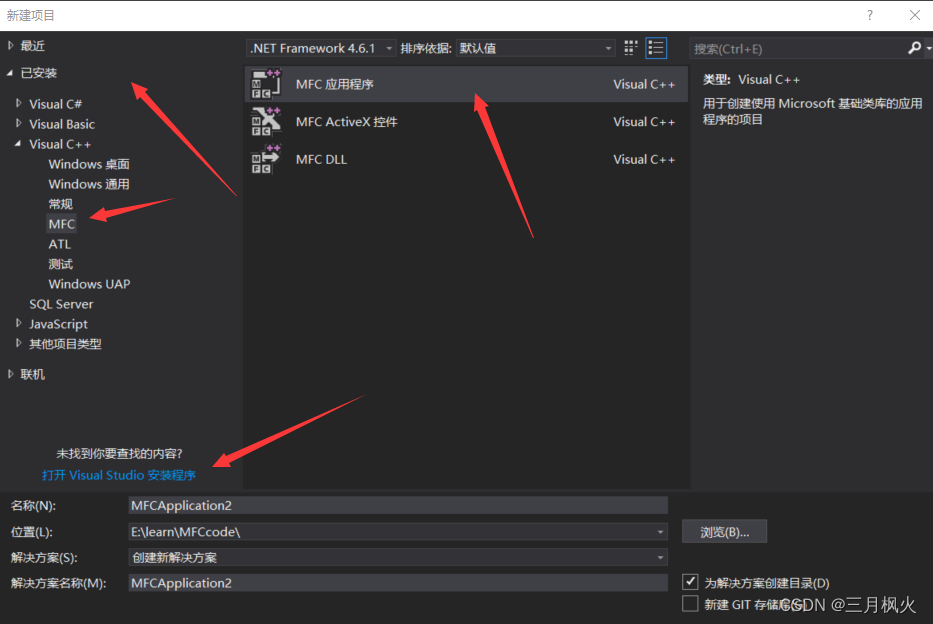Expand the 最近 section
The image size is (933, 624).
tap(11, 45)
